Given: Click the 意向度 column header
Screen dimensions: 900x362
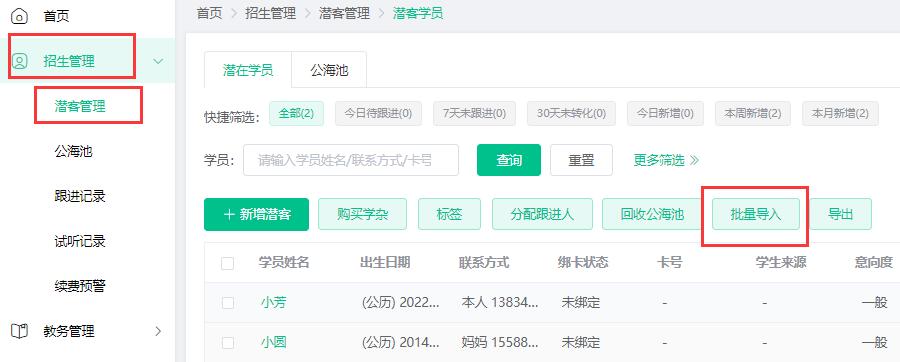Looking at the screenshot, I should [874, 263].
